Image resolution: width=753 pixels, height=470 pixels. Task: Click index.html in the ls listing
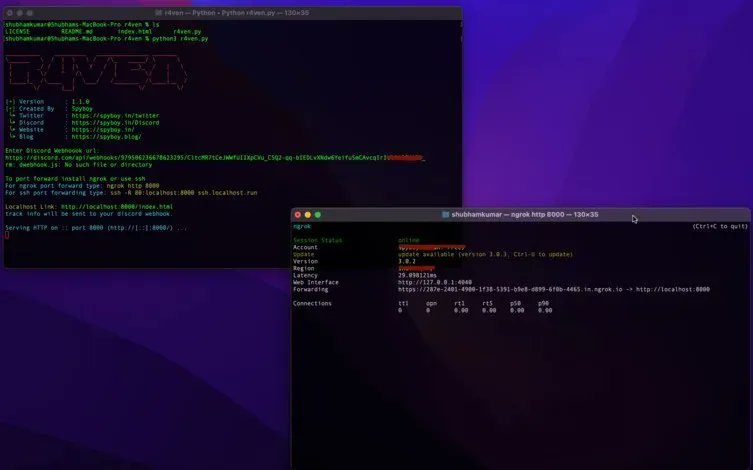[x=134, y=32]
